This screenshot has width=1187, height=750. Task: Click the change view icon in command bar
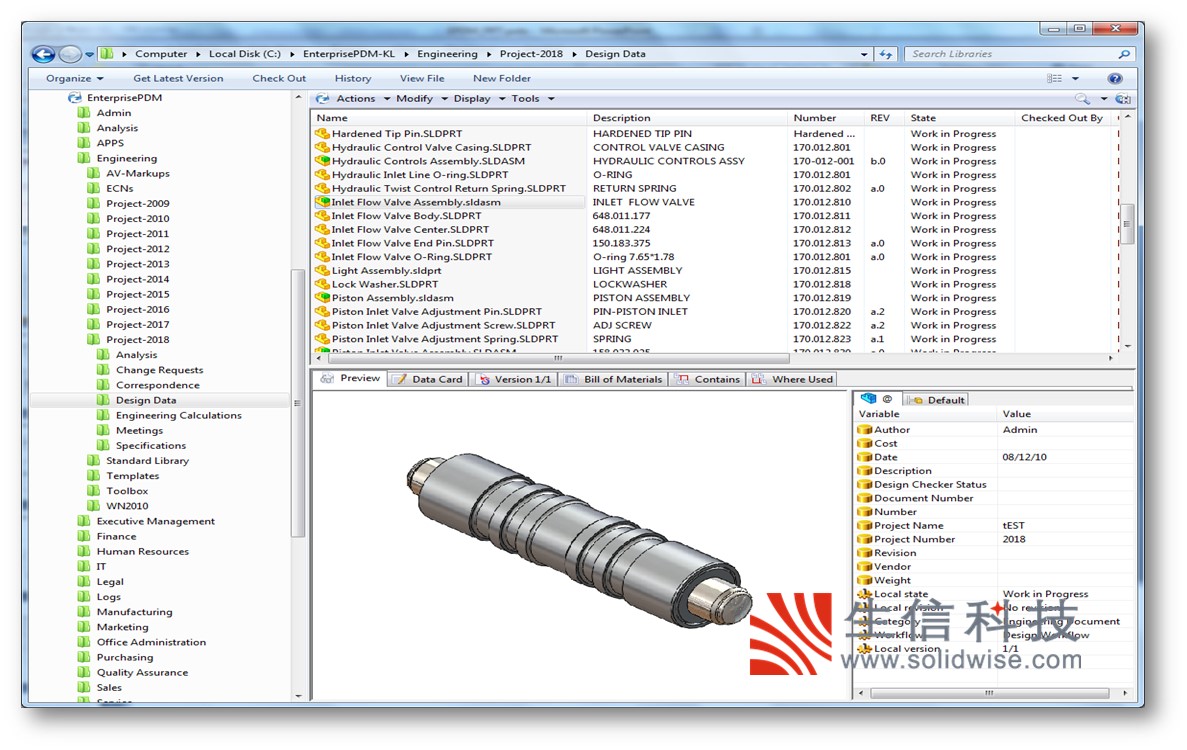point(1054,79)
